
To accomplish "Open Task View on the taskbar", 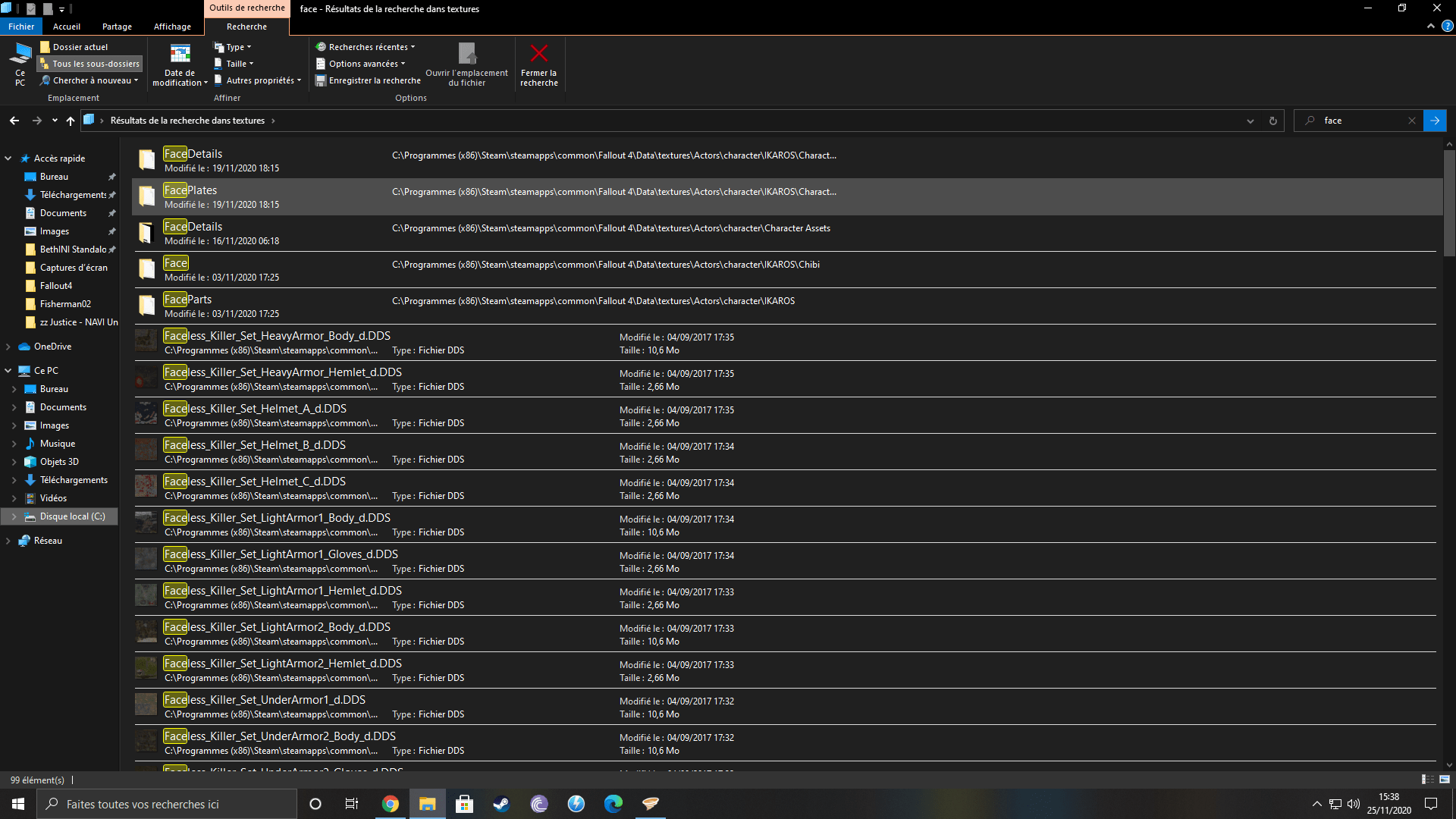I will pos(352,804).
